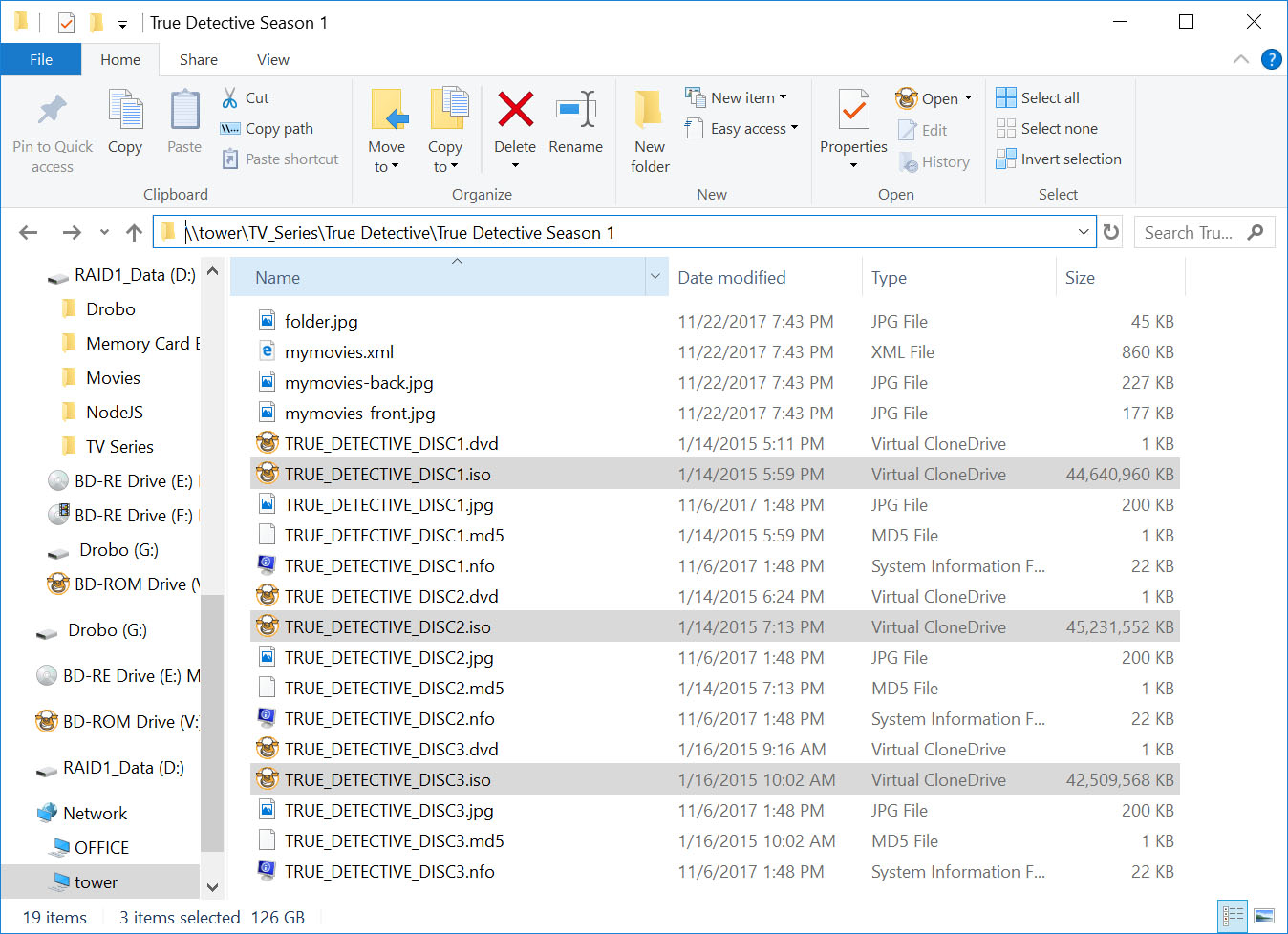Click the Paste ribbon icon
Image resolution: width=1288 pixels, height=934 pixels.
[x=184, y=110]
